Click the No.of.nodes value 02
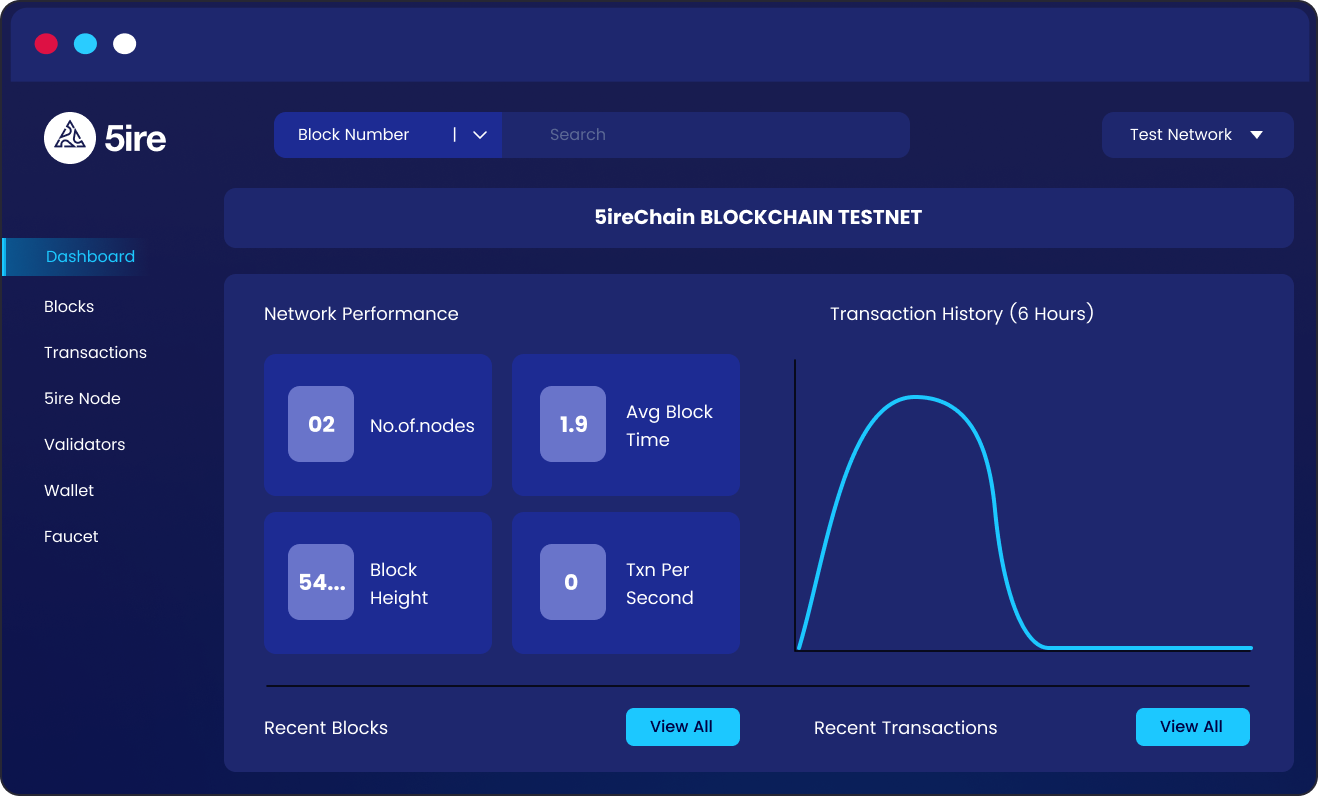Screen dimensions: 1318x796 click(321, 424)
